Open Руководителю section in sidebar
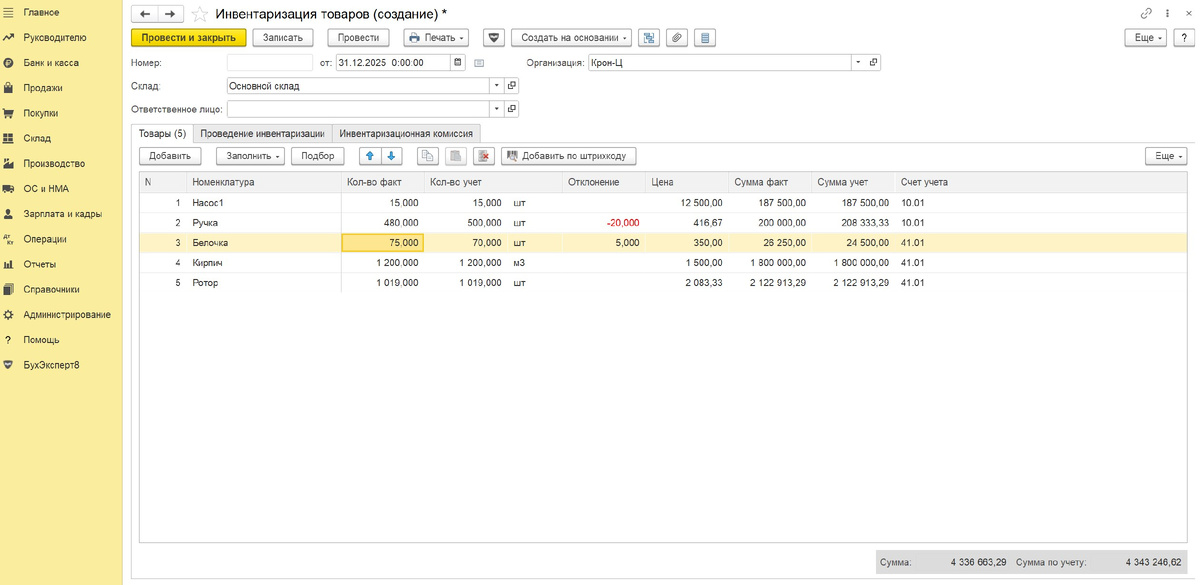Screen dimensions: 1200x585 pyautogui.click(x=55, y=37)
